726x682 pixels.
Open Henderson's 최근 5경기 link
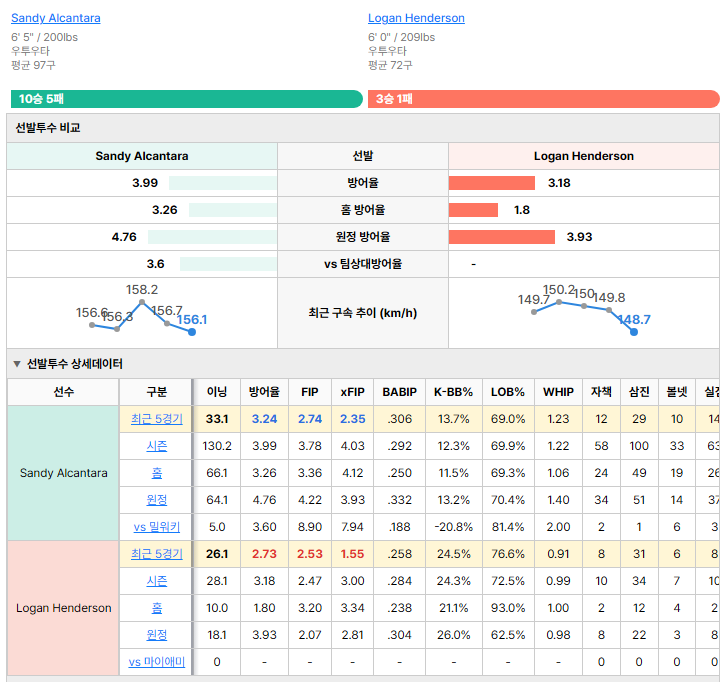156,554
